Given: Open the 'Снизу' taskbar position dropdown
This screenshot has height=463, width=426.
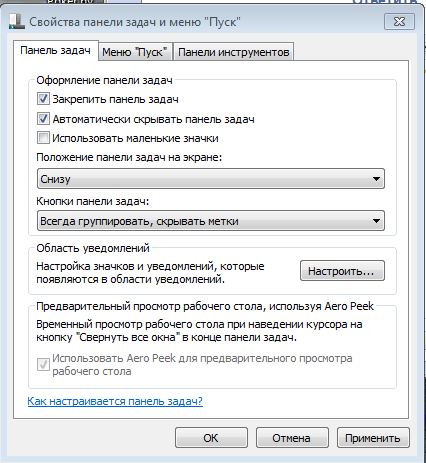Looking at the screenshot, I should [x=211, y=179].
